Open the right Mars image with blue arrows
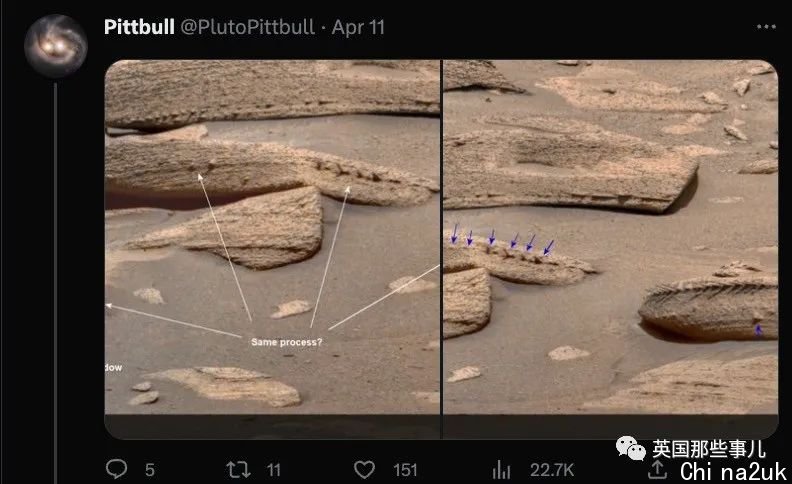This screenshot has width=792, height=484. coord(610,240)
